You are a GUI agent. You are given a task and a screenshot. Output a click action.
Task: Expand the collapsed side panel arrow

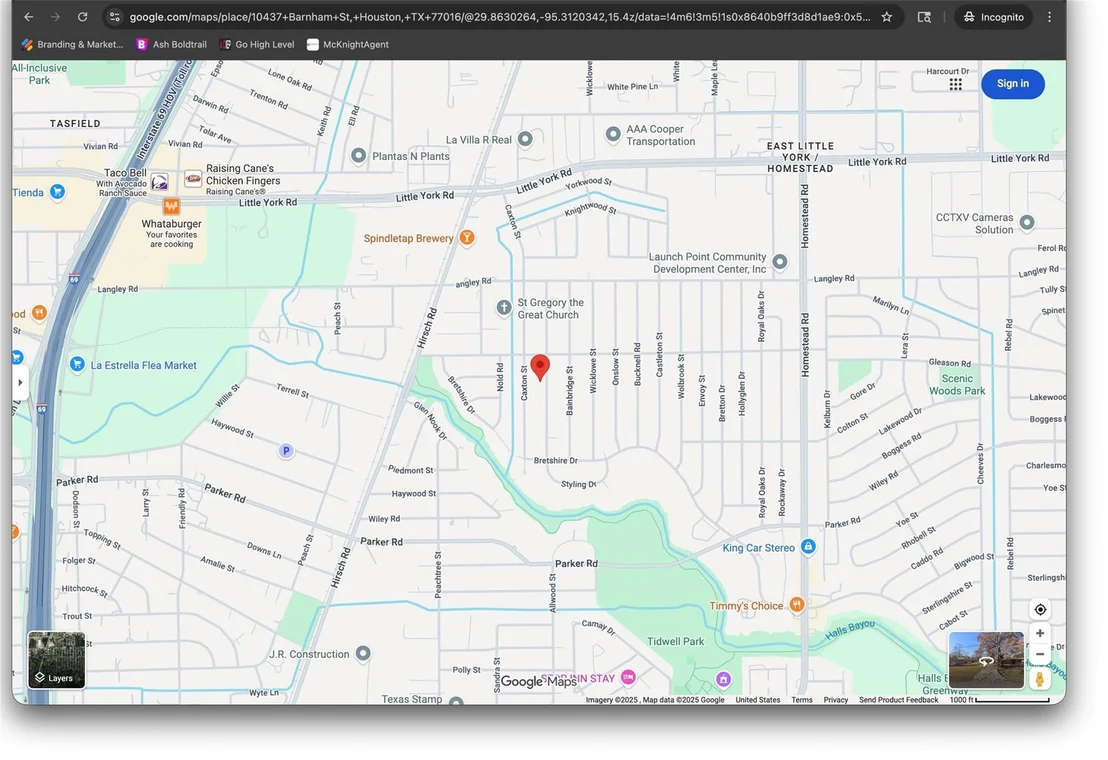coord(20,383)
